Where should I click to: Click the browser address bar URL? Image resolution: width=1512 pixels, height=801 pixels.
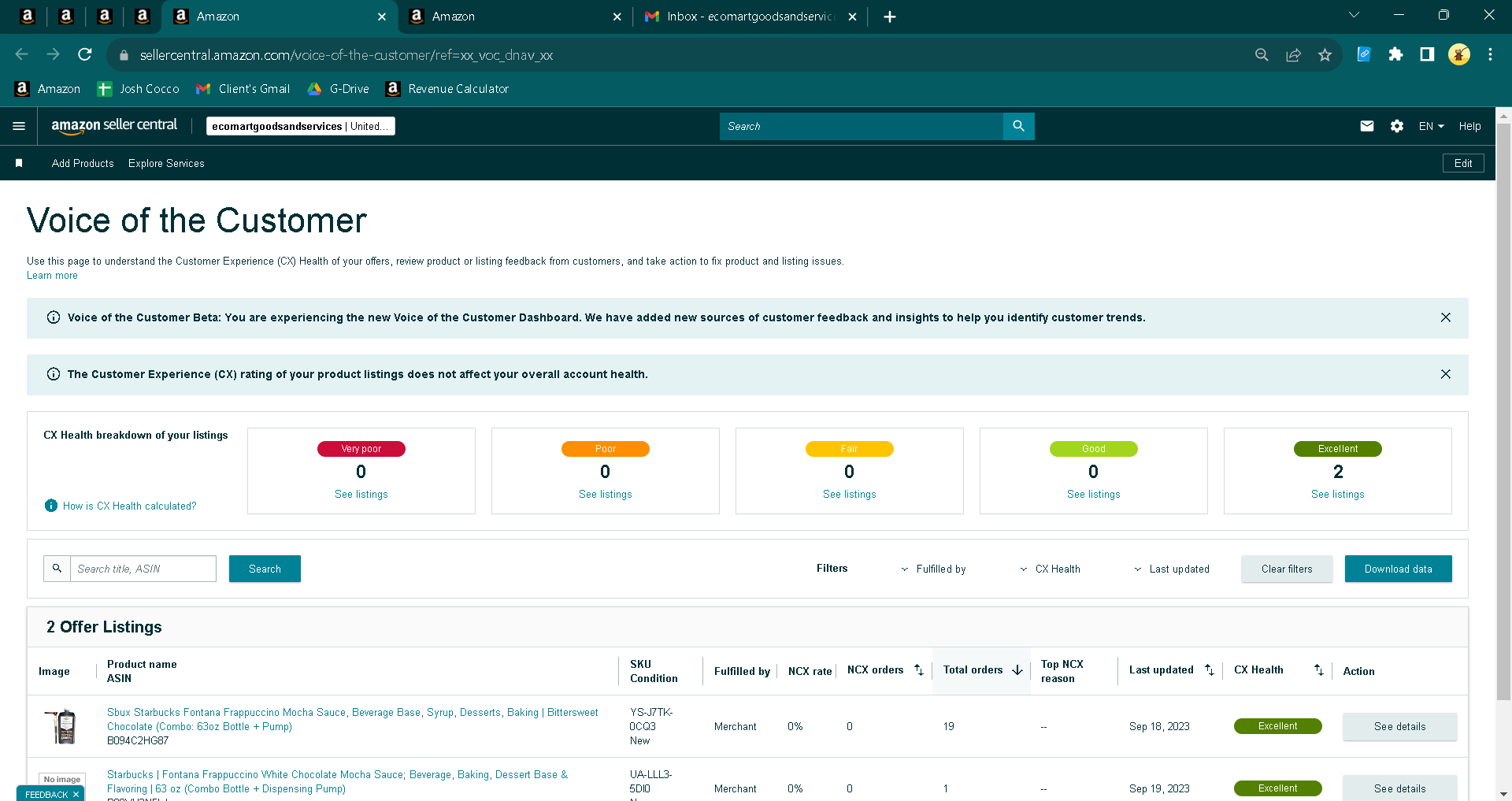(346, 55)
